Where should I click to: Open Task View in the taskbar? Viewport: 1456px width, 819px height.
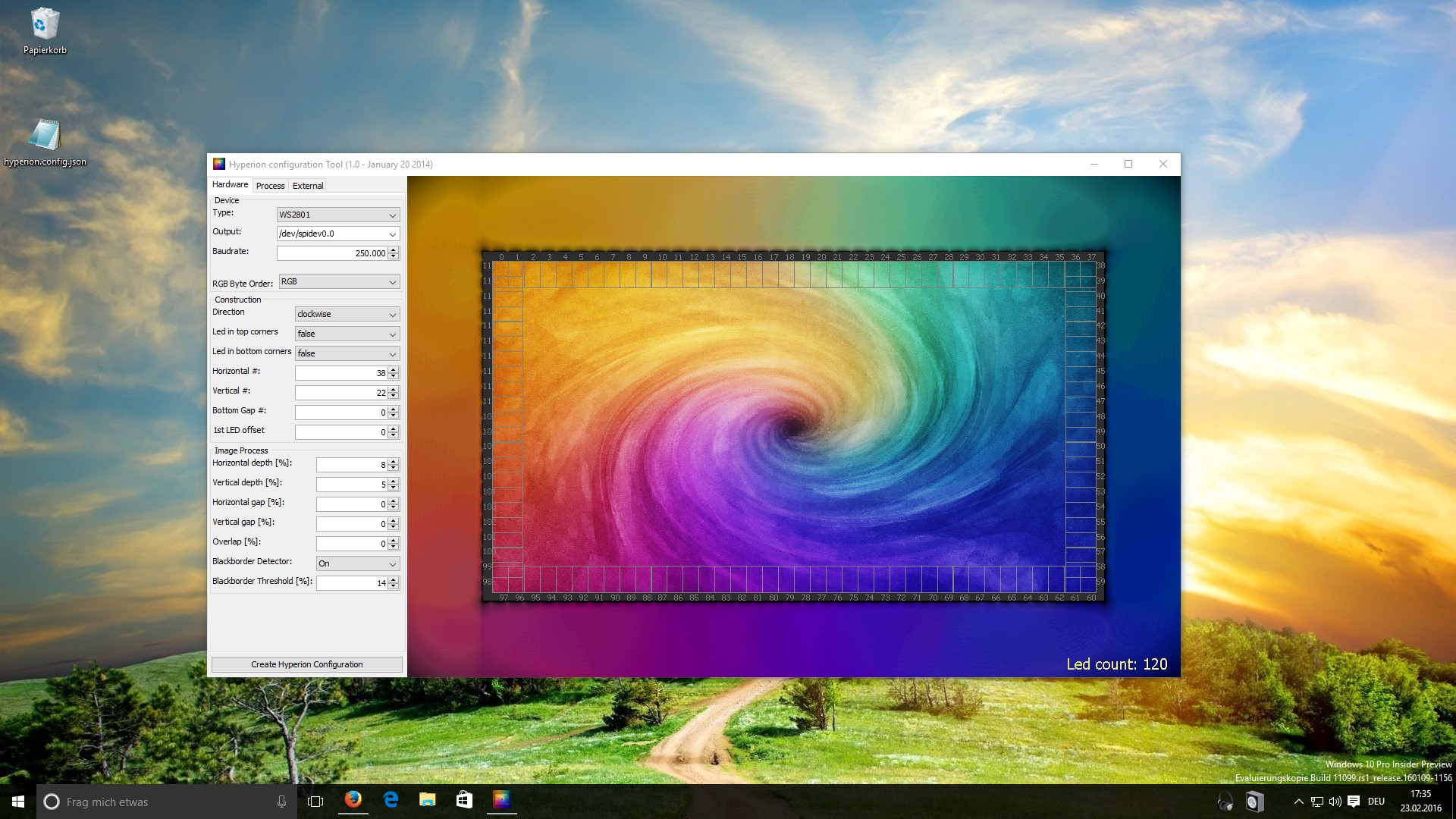(x=315, y=802)
